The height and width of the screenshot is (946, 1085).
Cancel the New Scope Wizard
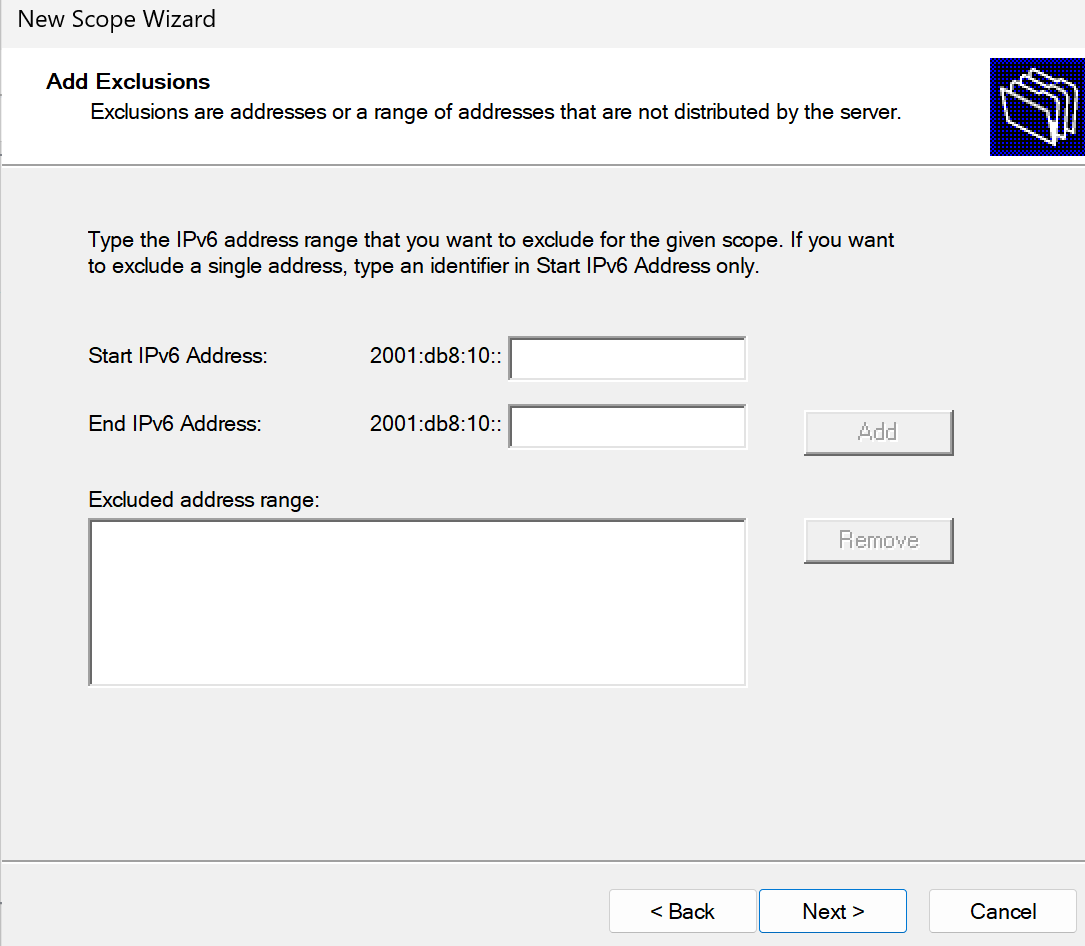point(1003,911)
